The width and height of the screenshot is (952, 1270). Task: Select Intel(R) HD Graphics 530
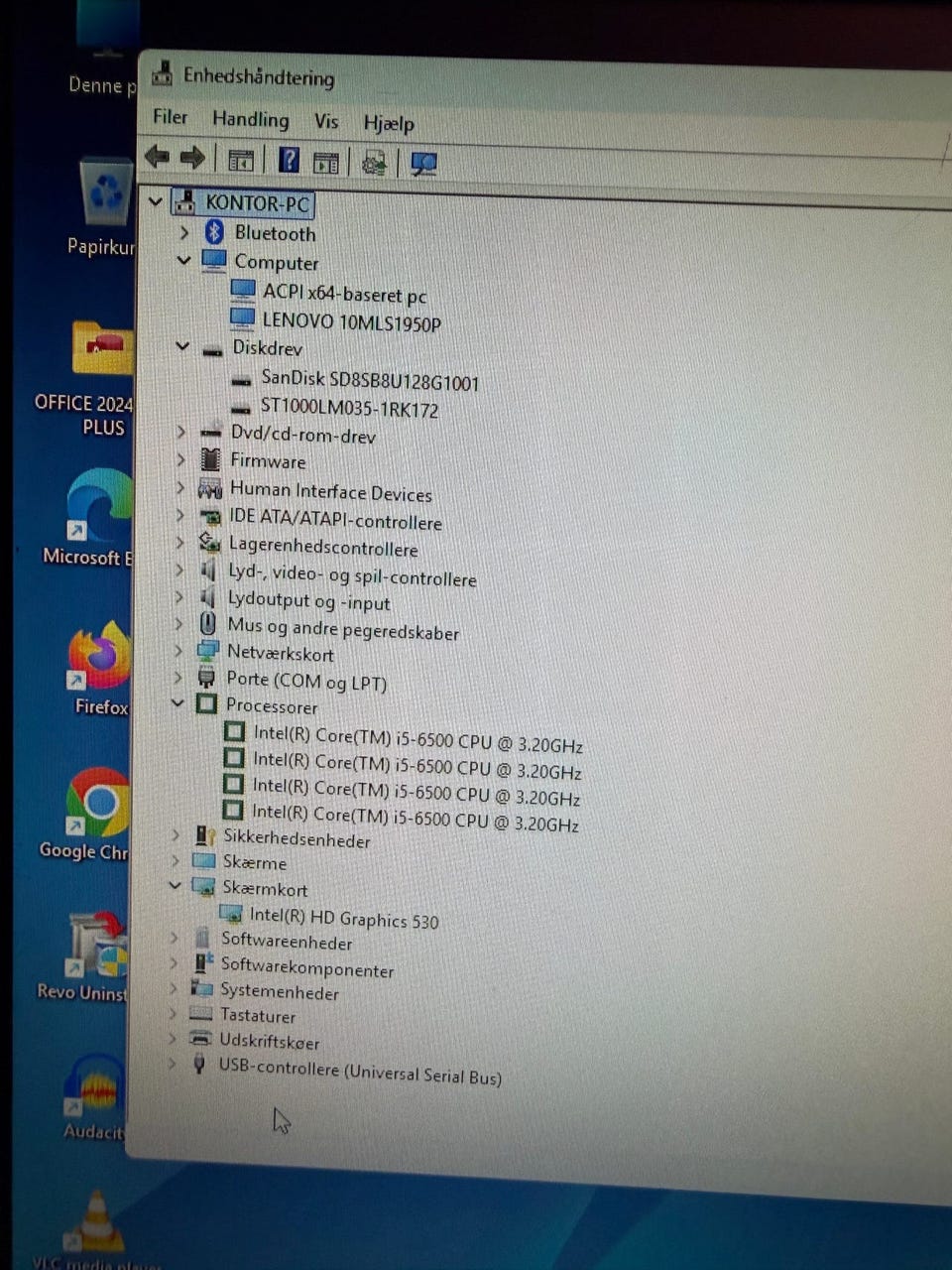[344, 917]
